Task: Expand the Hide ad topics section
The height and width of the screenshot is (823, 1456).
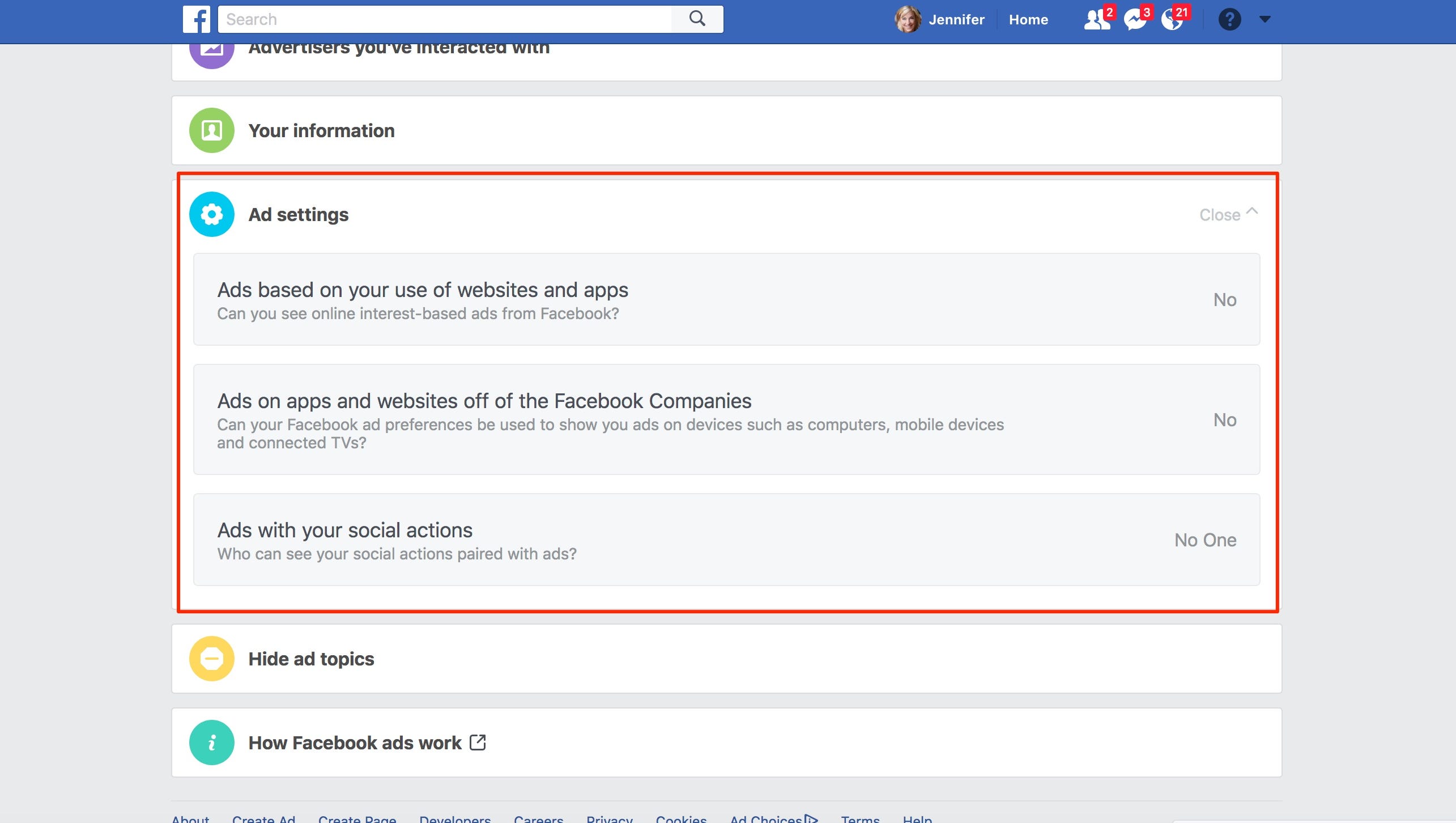Action: [x=312, y=659]
